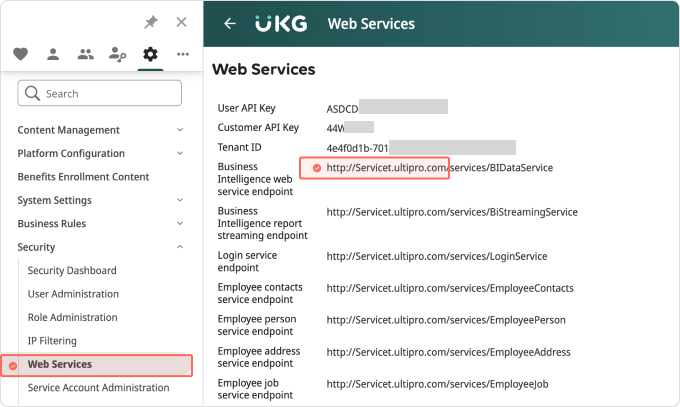Viewport: 680px width, 407px height.
Task: Click "Employee person service endpoint" label
Action: coord(257,325)
